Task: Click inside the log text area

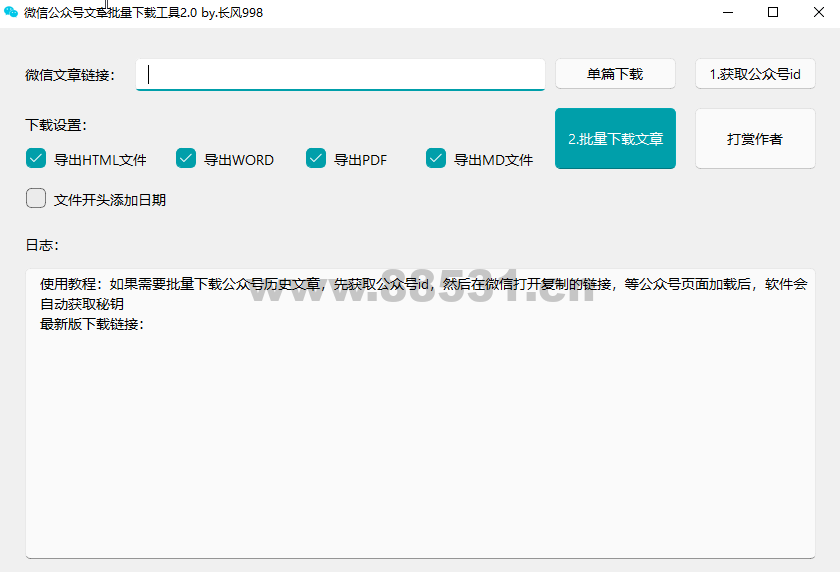Action: coord(421,413)
